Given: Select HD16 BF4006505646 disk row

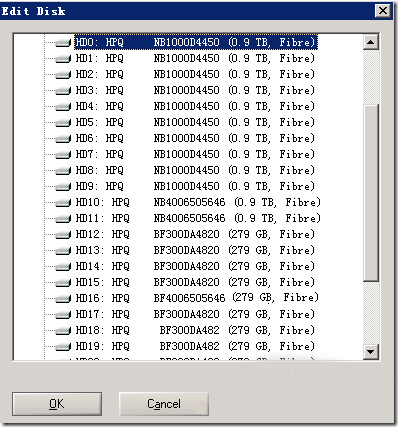Looking at the screenshot, I should point(197,298).
